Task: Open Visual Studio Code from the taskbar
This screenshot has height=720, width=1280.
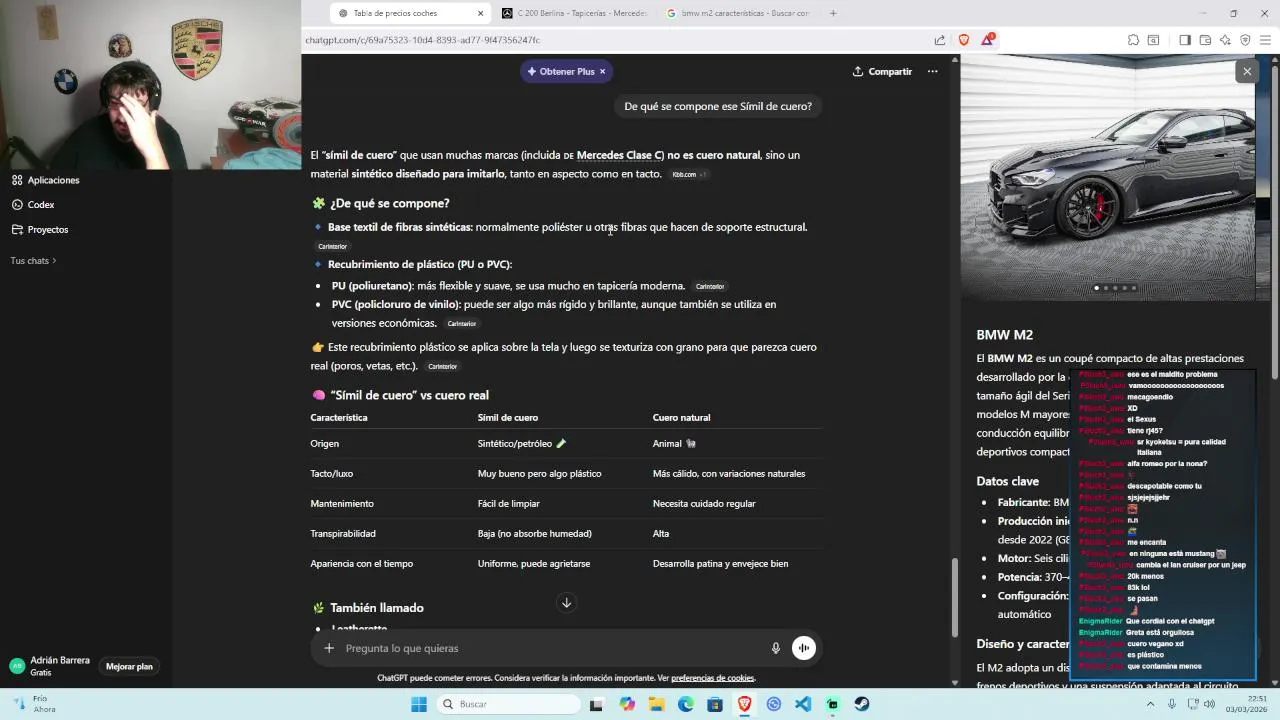Action: click(x=803, y=704)
